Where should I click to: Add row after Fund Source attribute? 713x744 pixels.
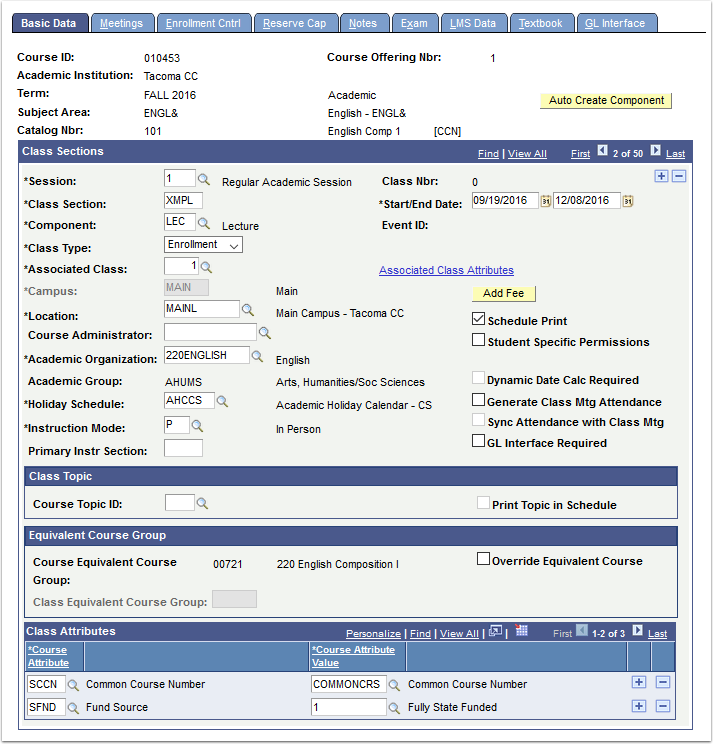[639, 706]
